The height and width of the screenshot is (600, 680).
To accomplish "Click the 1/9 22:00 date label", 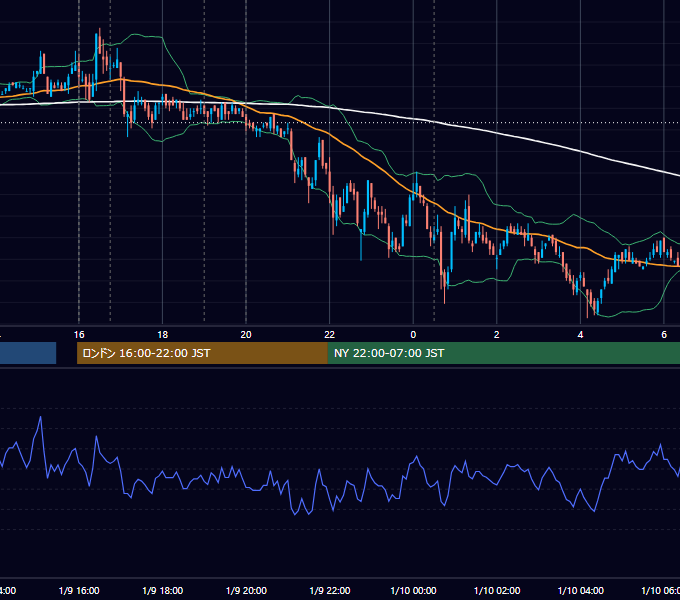I will (x=330, y=590).
